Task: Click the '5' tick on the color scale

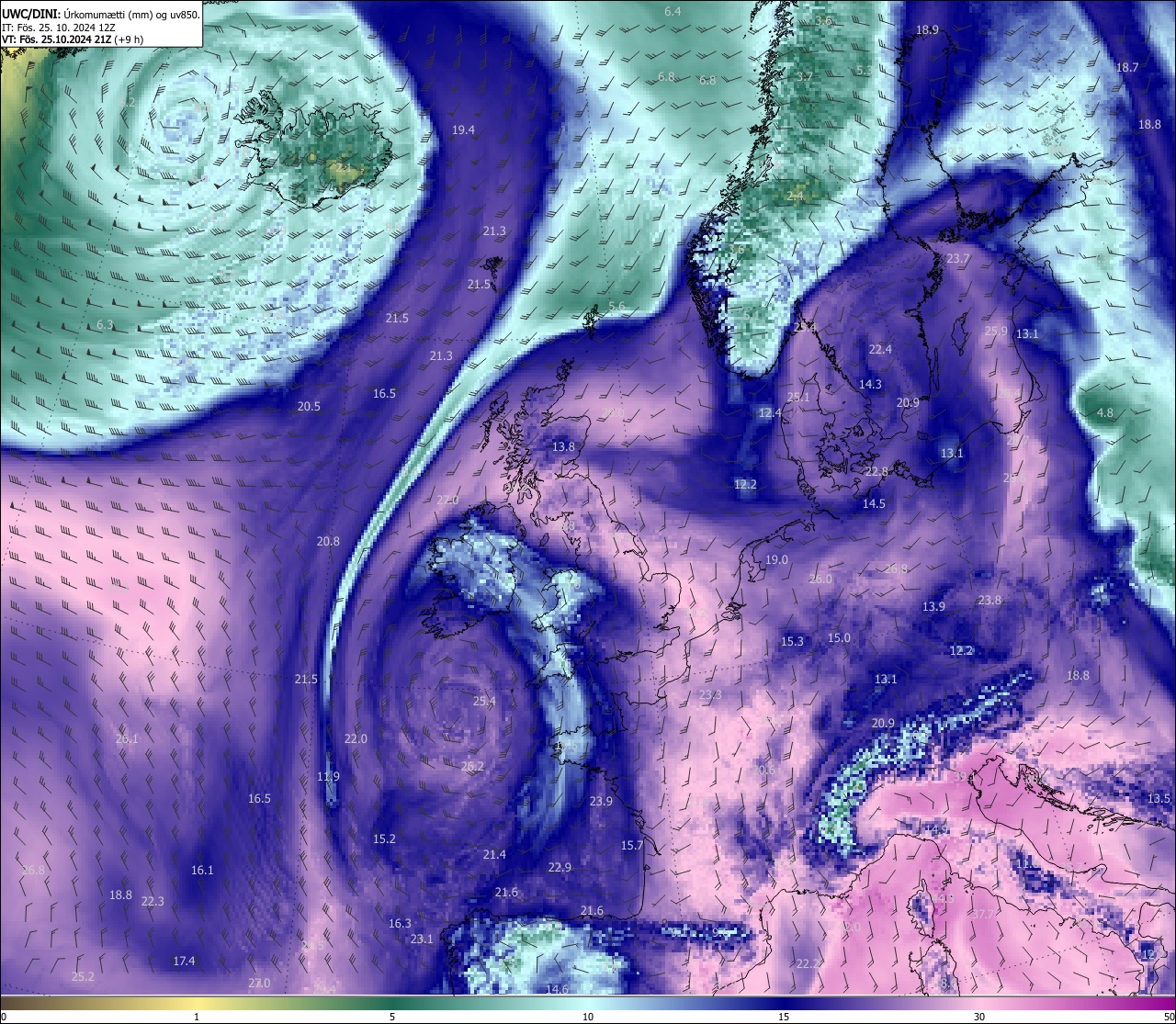Action: point(392,1017)
